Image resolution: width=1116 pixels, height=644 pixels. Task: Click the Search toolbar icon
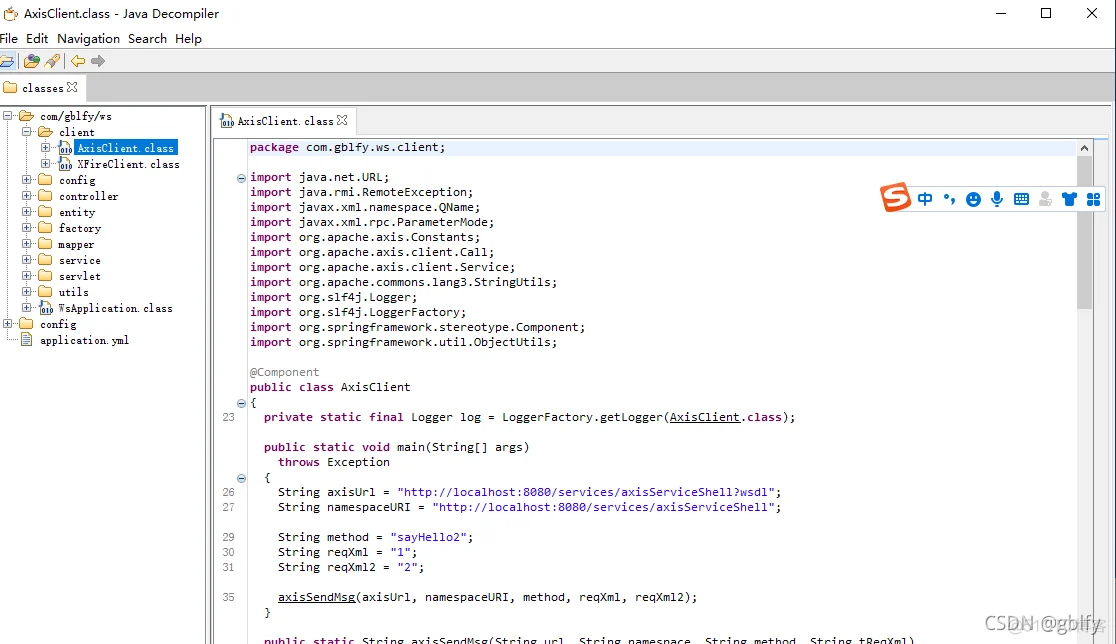point(52,61)
